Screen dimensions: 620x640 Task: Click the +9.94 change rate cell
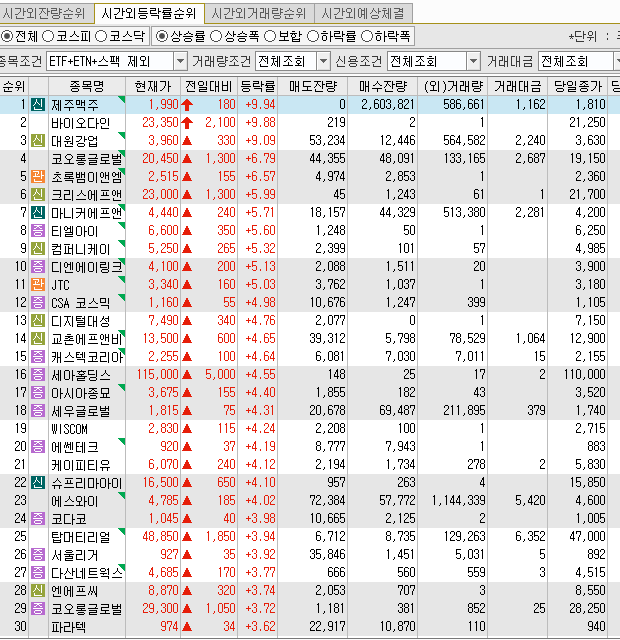260,105
